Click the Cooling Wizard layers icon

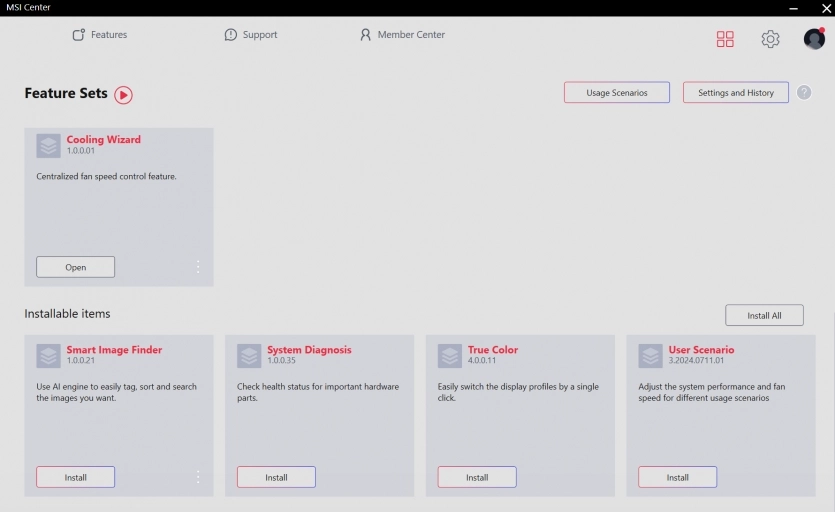[49, 145]
